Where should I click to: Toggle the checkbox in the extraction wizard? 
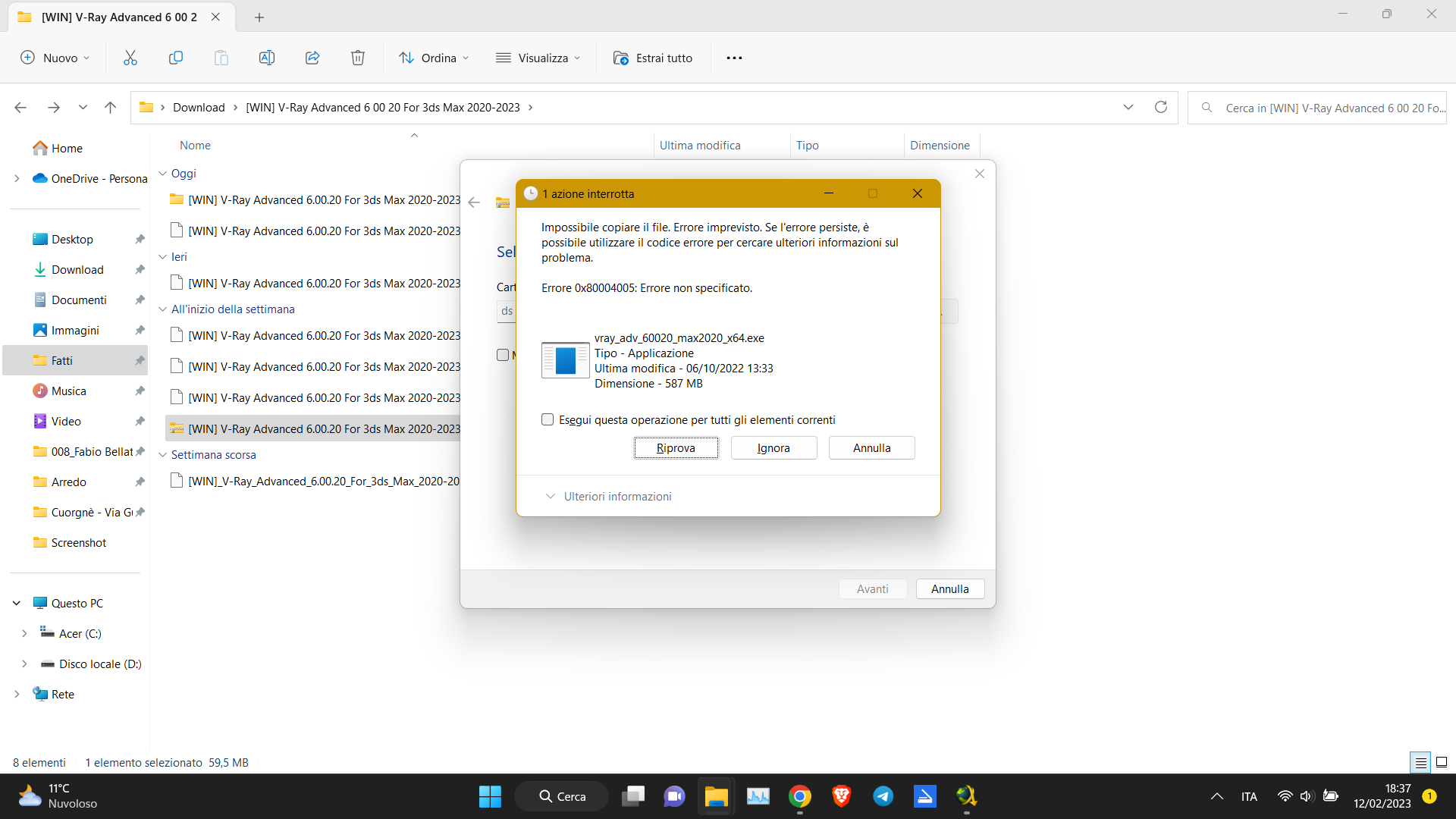(x=502, y=355)
